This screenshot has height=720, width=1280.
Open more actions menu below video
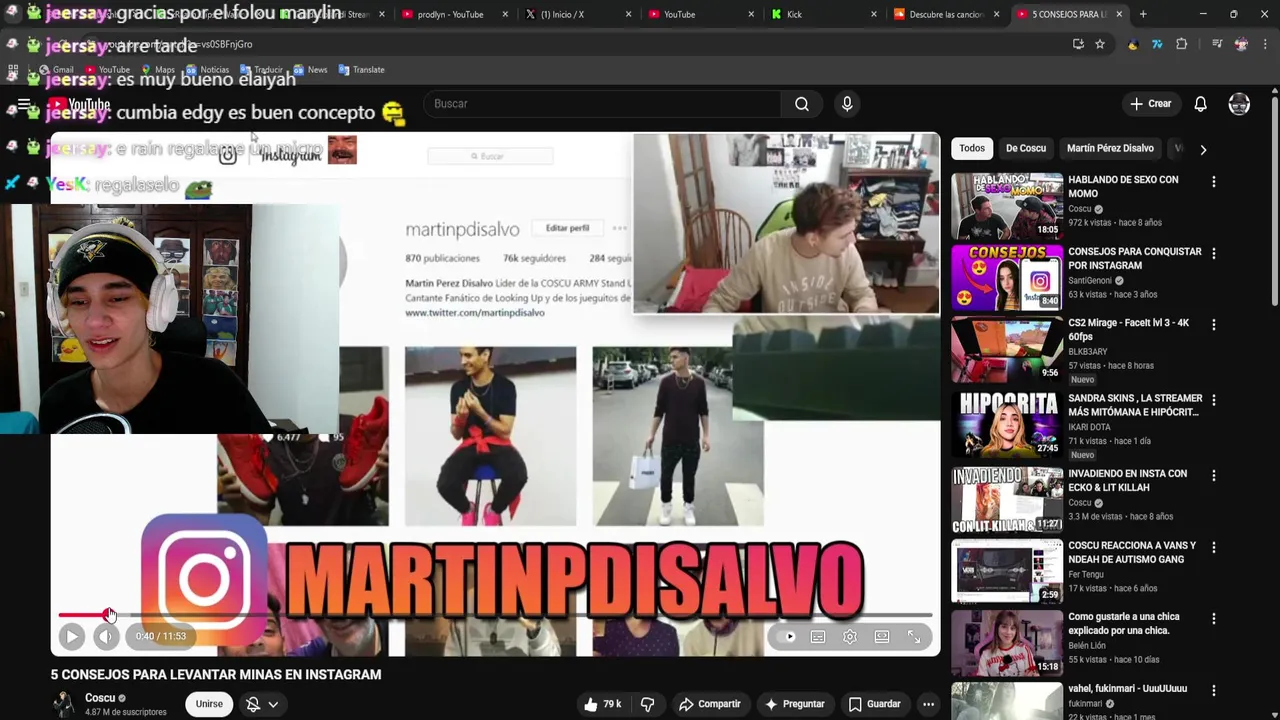pos(928,704)
